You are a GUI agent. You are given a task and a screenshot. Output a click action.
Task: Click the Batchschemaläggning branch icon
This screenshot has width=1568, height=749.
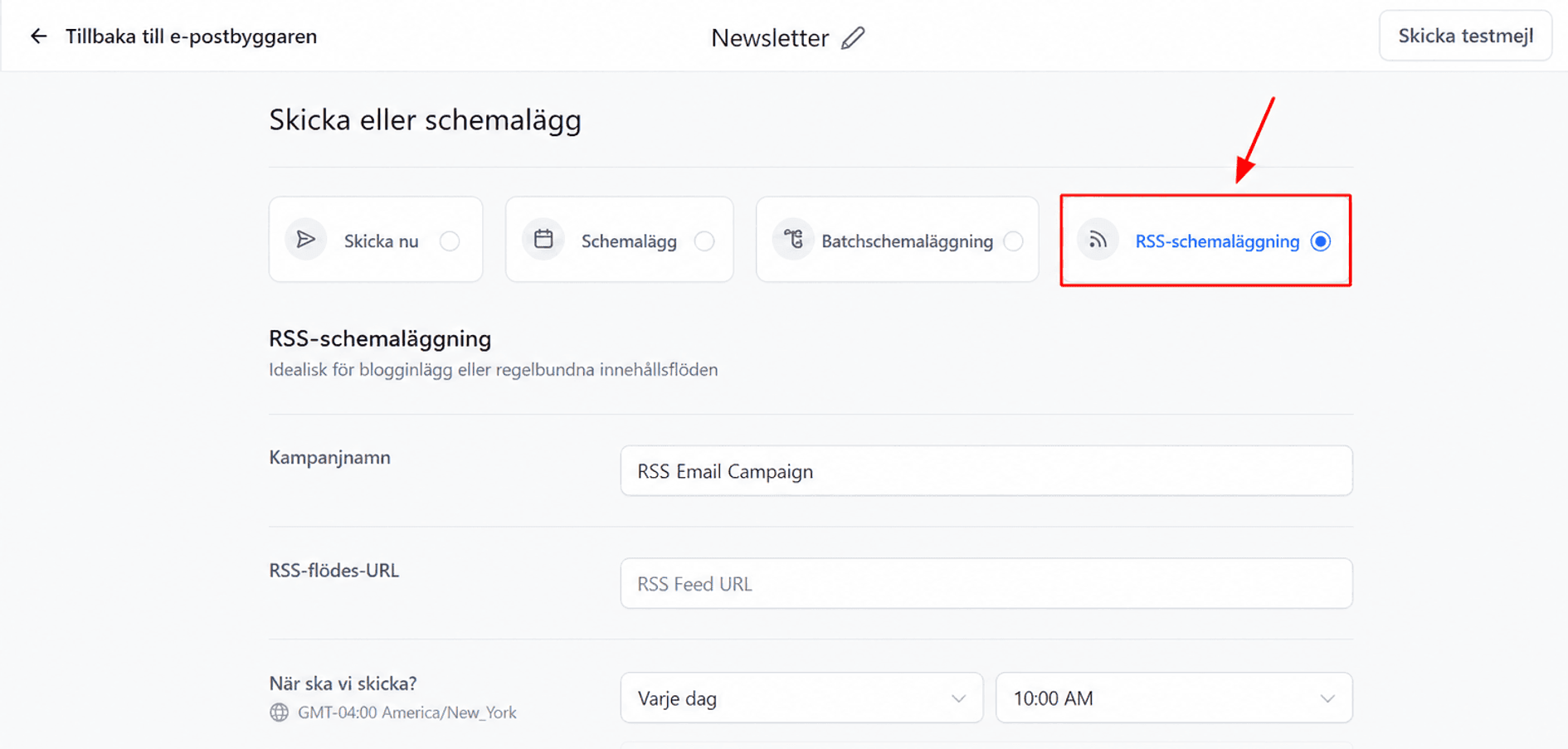pos(793,240)
